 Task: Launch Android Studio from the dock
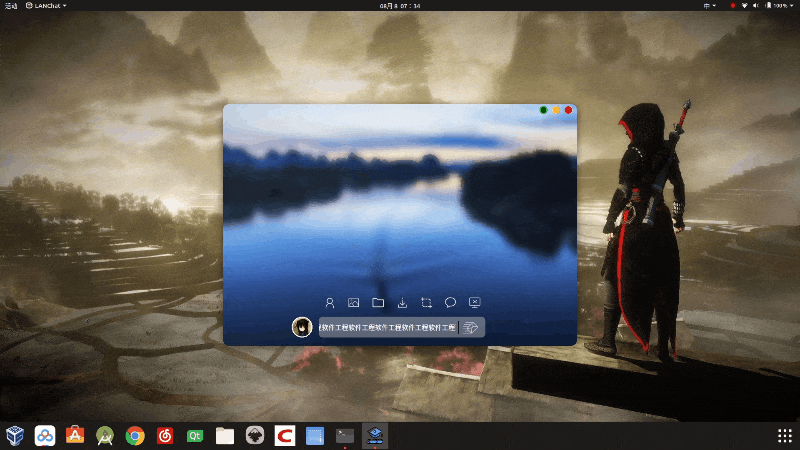105,436
